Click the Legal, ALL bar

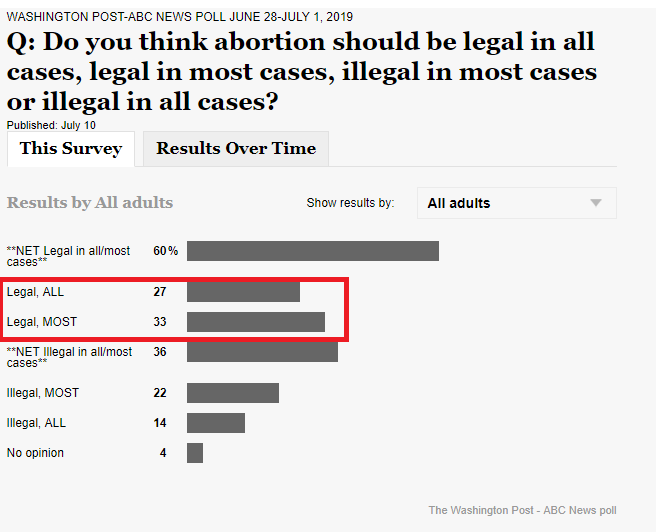243,292
